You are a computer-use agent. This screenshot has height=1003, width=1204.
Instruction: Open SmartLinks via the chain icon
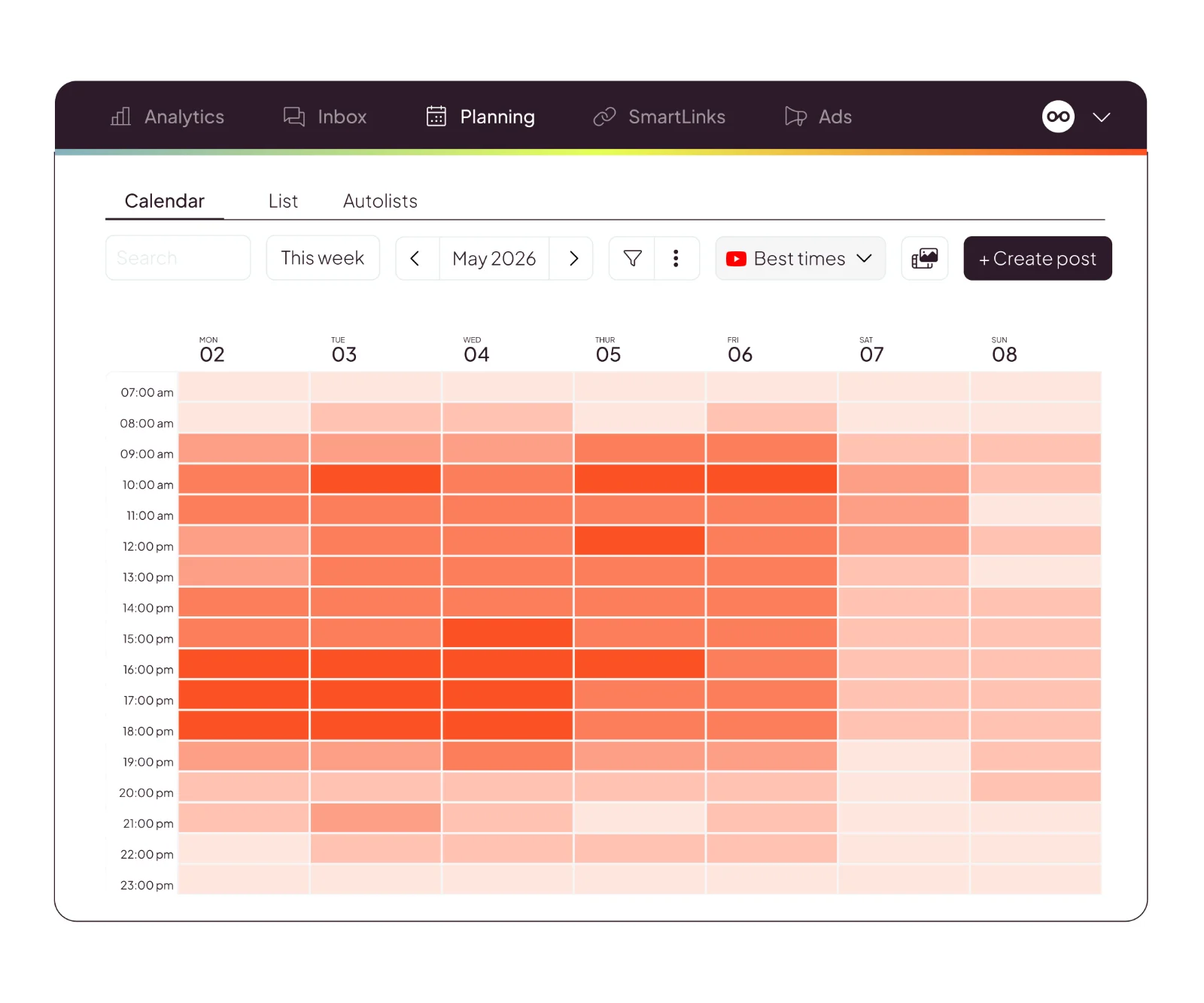click(x=604, y=117)
